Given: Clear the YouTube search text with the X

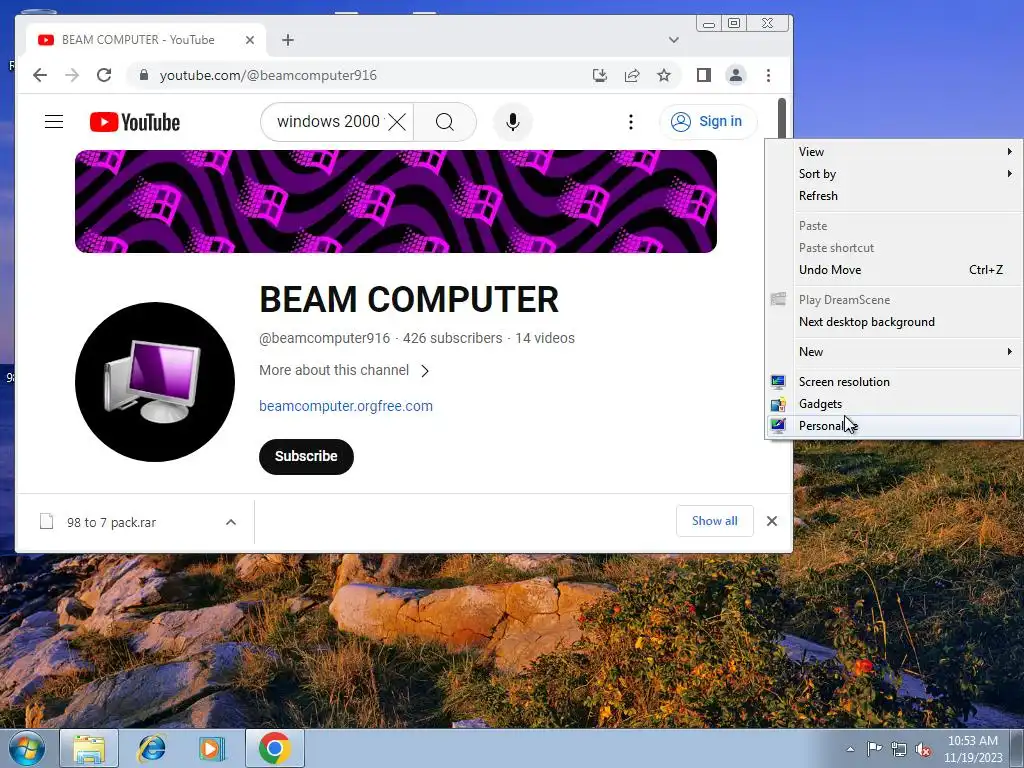Looking at the screenshot, I should 397,121.
